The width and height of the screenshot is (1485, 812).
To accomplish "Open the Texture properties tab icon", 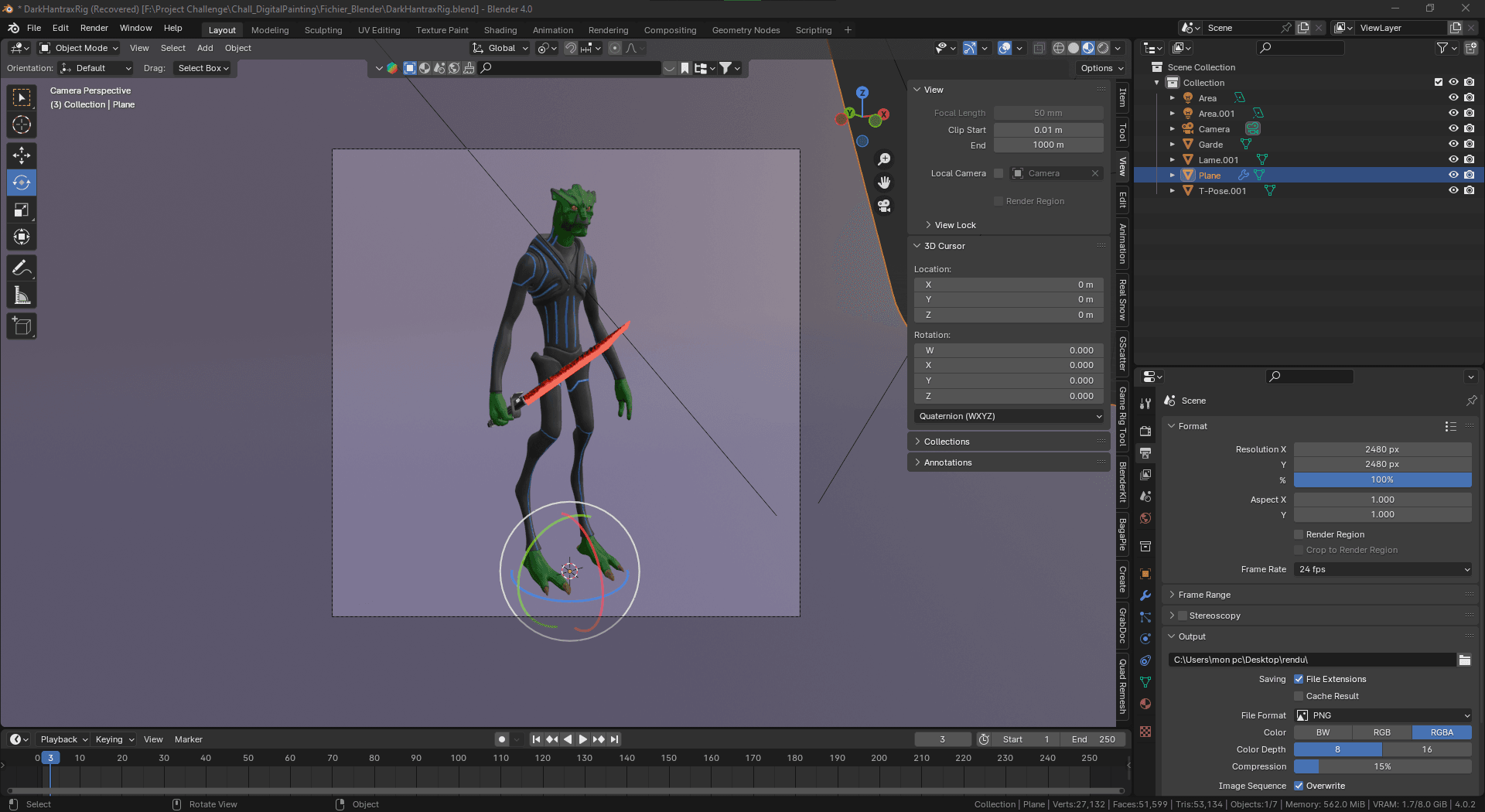I will tap(1145, 732).
